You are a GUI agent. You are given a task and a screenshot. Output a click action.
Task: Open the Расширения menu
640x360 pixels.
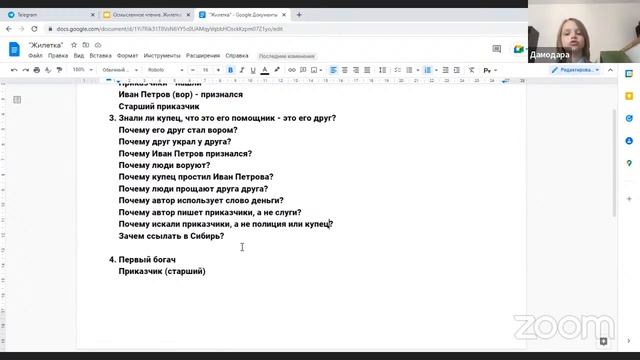(x=203, y=56)
